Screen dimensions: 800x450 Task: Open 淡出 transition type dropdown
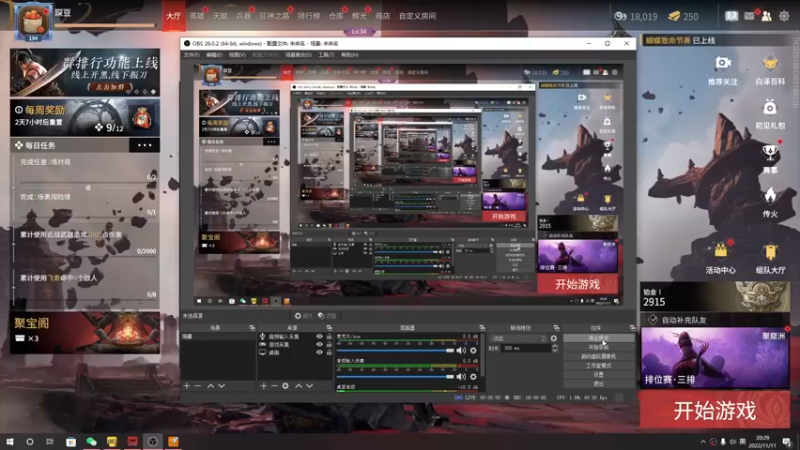[x=517, y=338]
